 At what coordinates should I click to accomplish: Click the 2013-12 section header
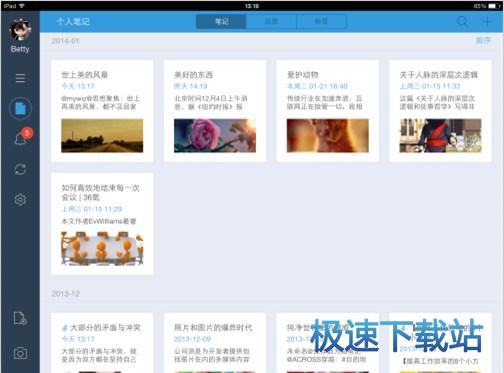click(x=65, y=294)
